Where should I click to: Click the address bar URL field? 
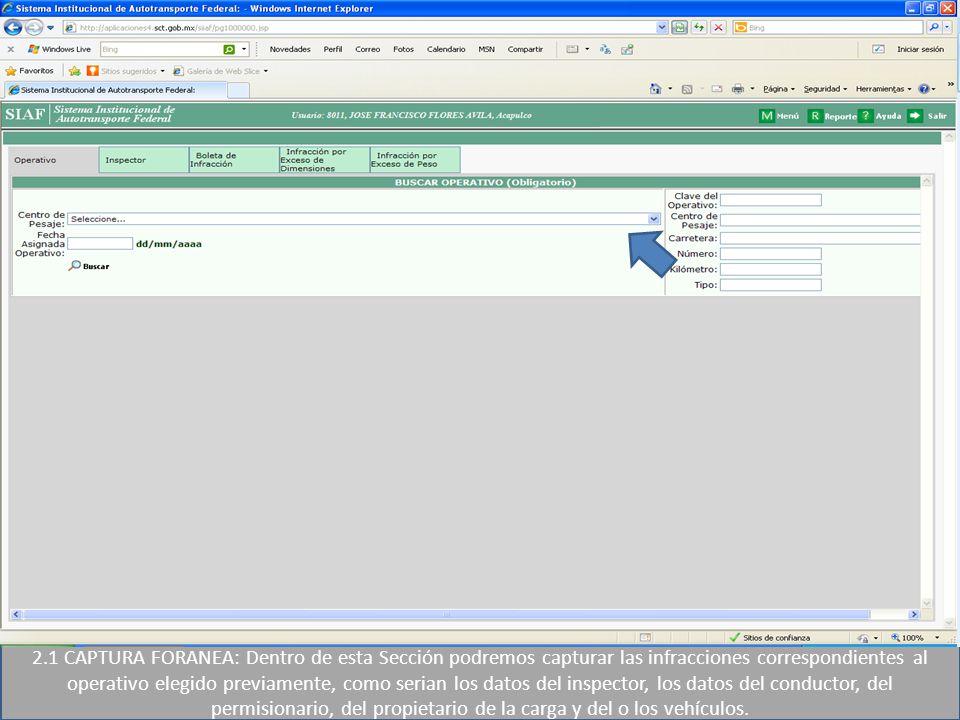click(x=359, y=28)
